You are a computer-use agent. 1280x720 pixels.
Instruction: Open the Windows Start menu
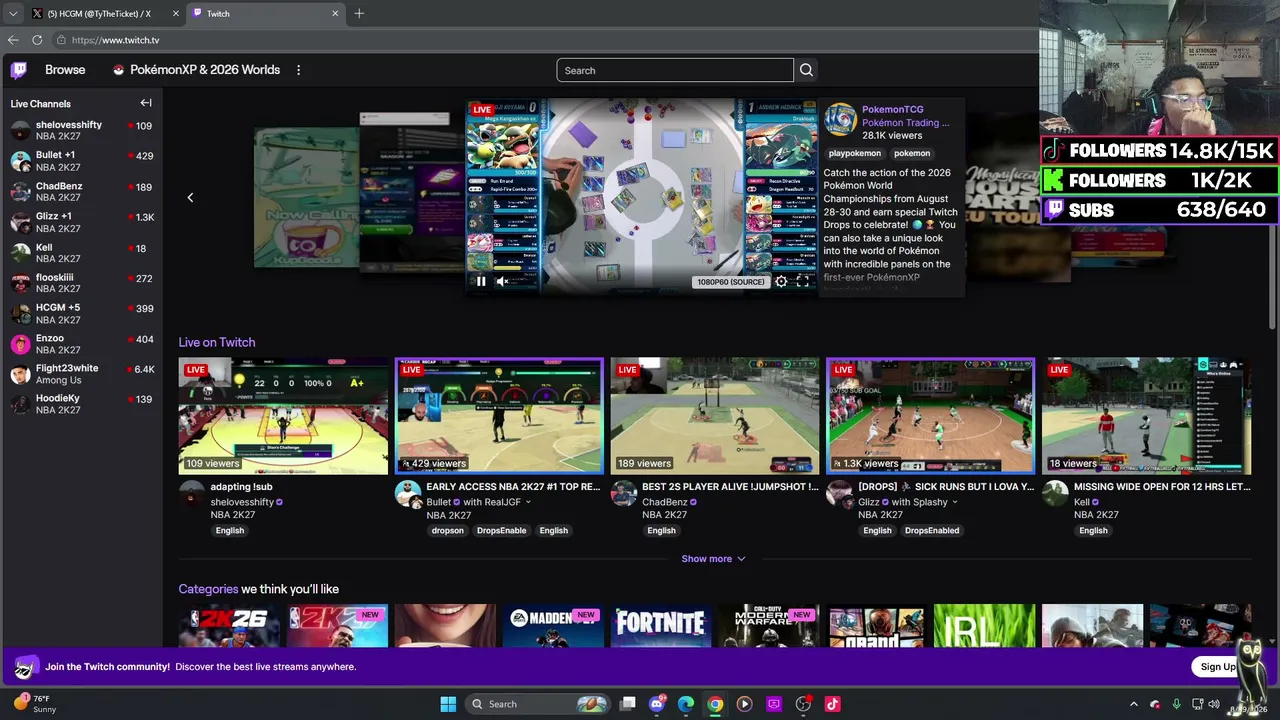[448, 704]
